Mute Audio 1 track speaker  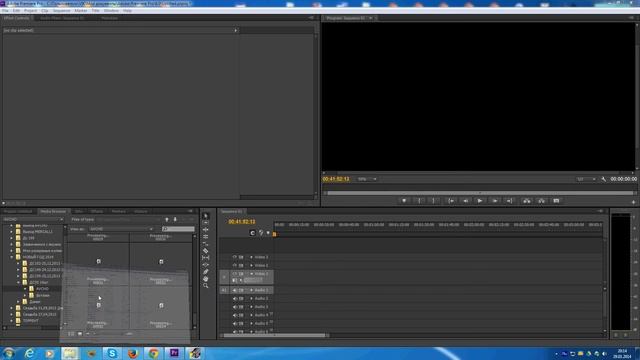[x=235, y=290]
